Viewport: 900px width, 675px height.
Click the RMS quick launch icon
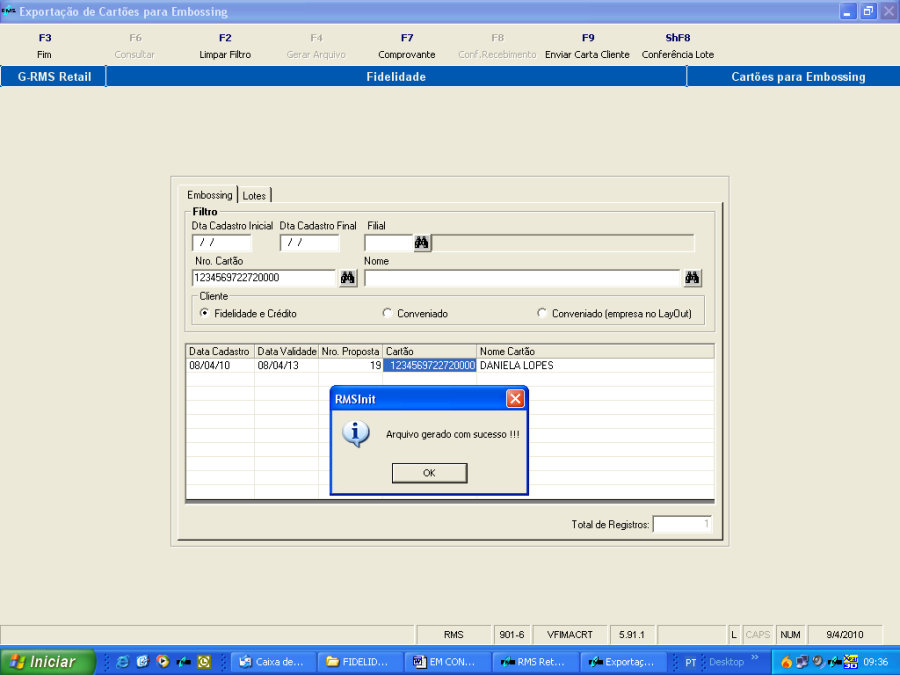(183, 662)
